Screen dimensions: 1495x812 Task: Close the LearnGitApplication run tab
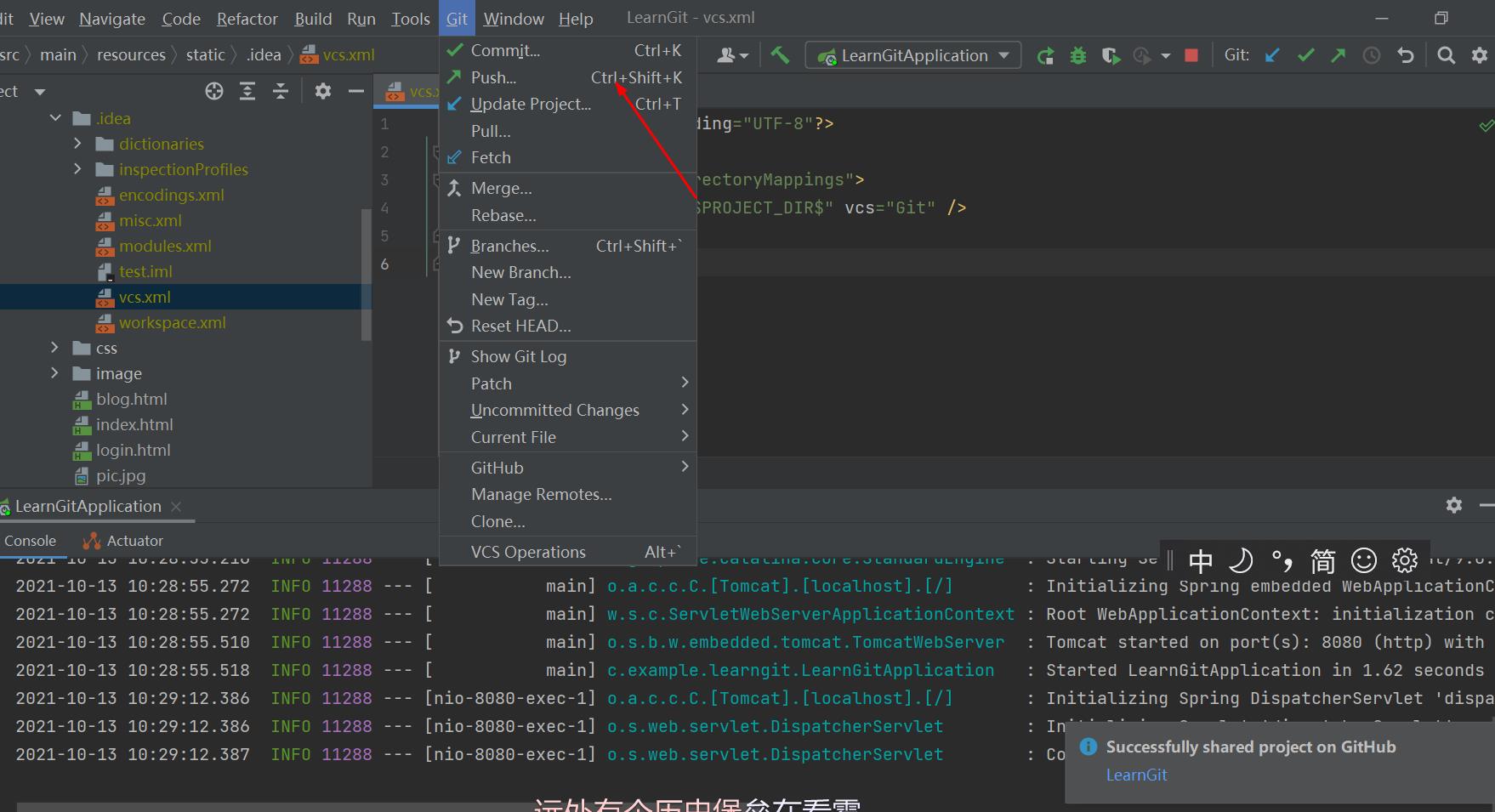click(176, 506)
